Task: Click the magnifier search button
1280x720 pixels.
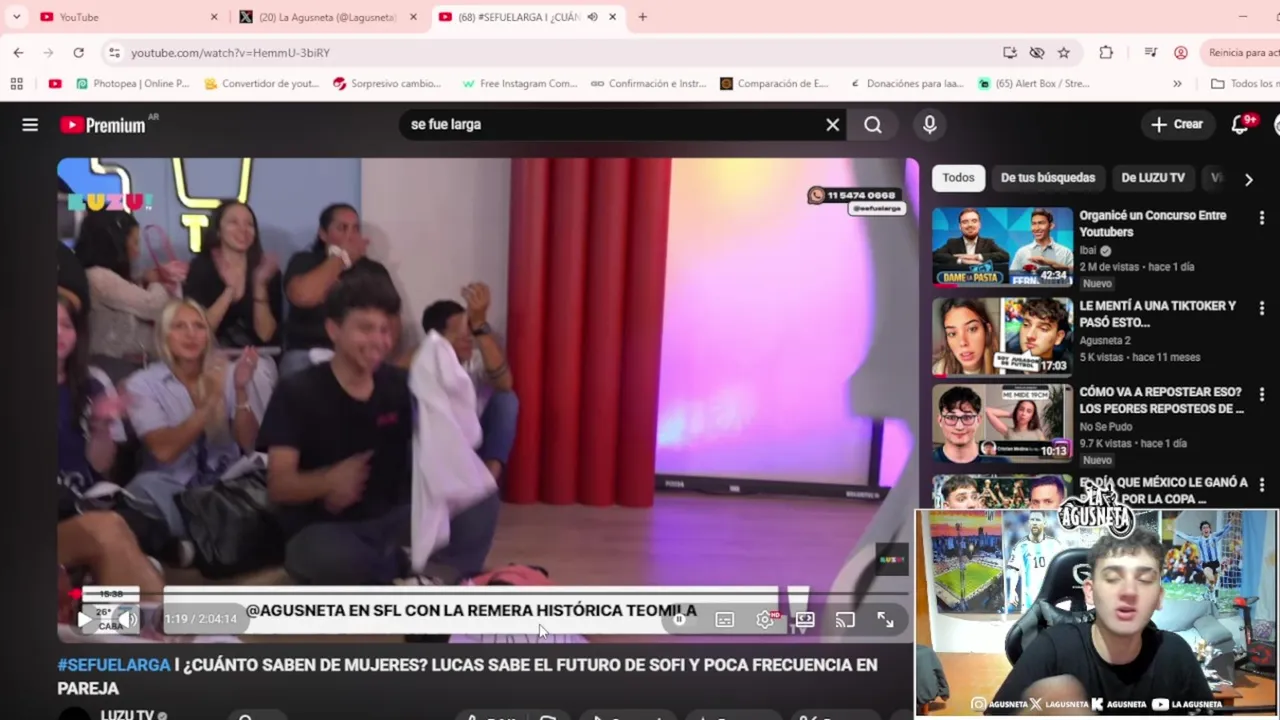Action: [x=873, y=125]
